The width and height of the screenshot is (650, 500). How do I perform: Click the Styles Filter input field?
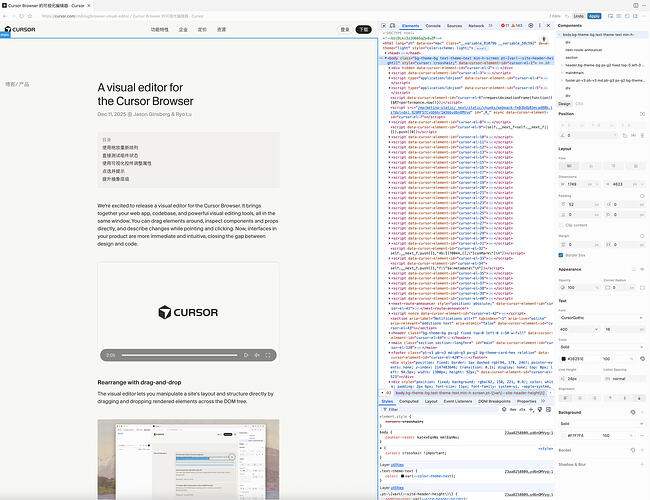[x=439, y=409]
